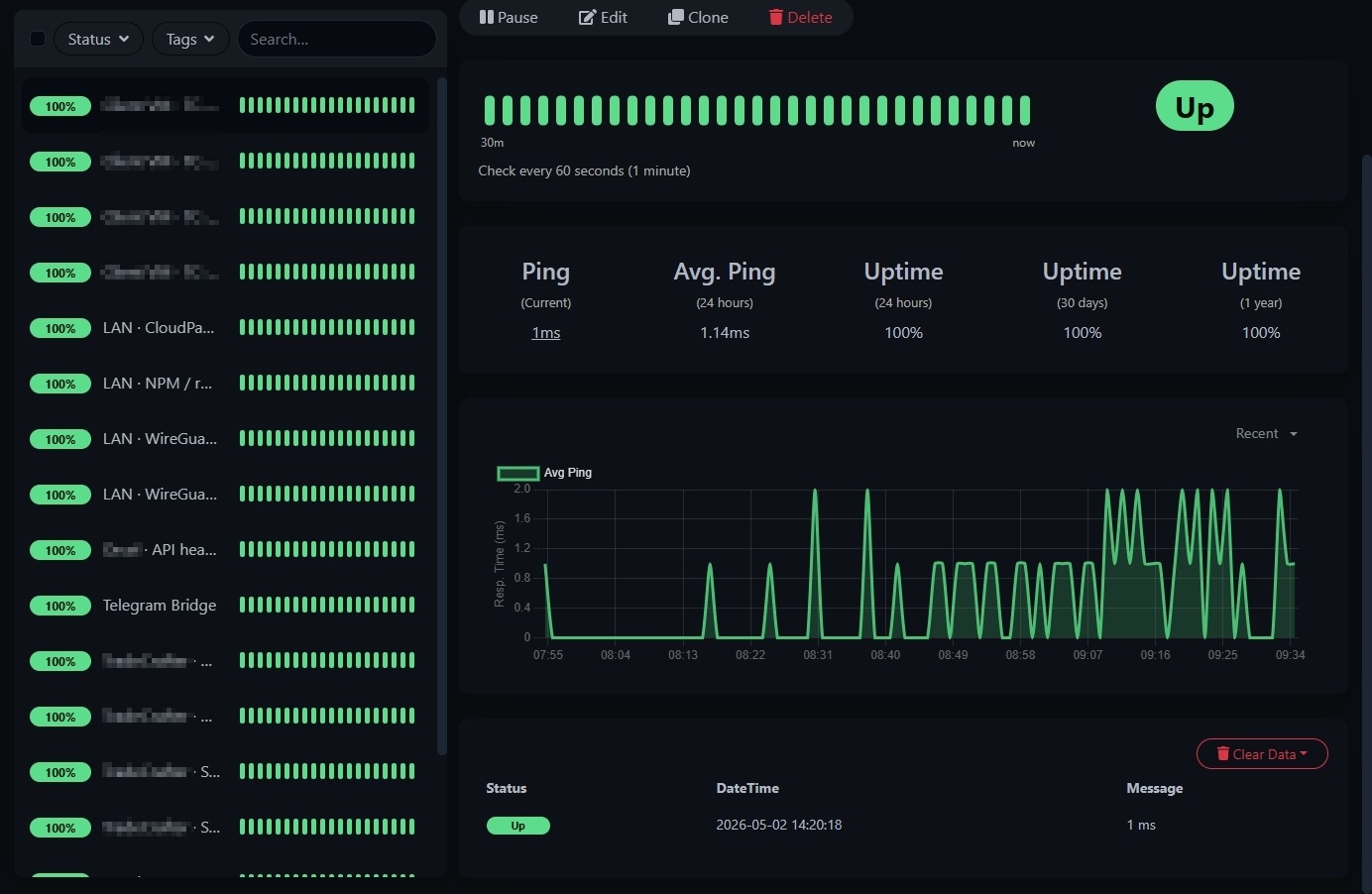Click the 30-minute heartbeat bar in detail panel

757,110
